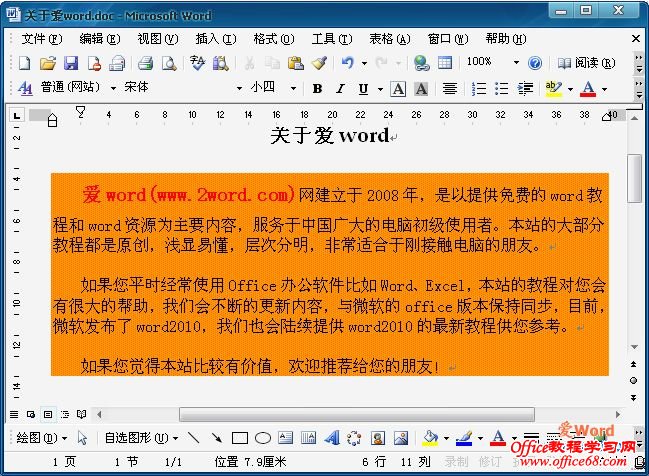The width and height of the screenshot is (649, 476).
Task: Toggle Underline formatting
Action: pos(363,89)
